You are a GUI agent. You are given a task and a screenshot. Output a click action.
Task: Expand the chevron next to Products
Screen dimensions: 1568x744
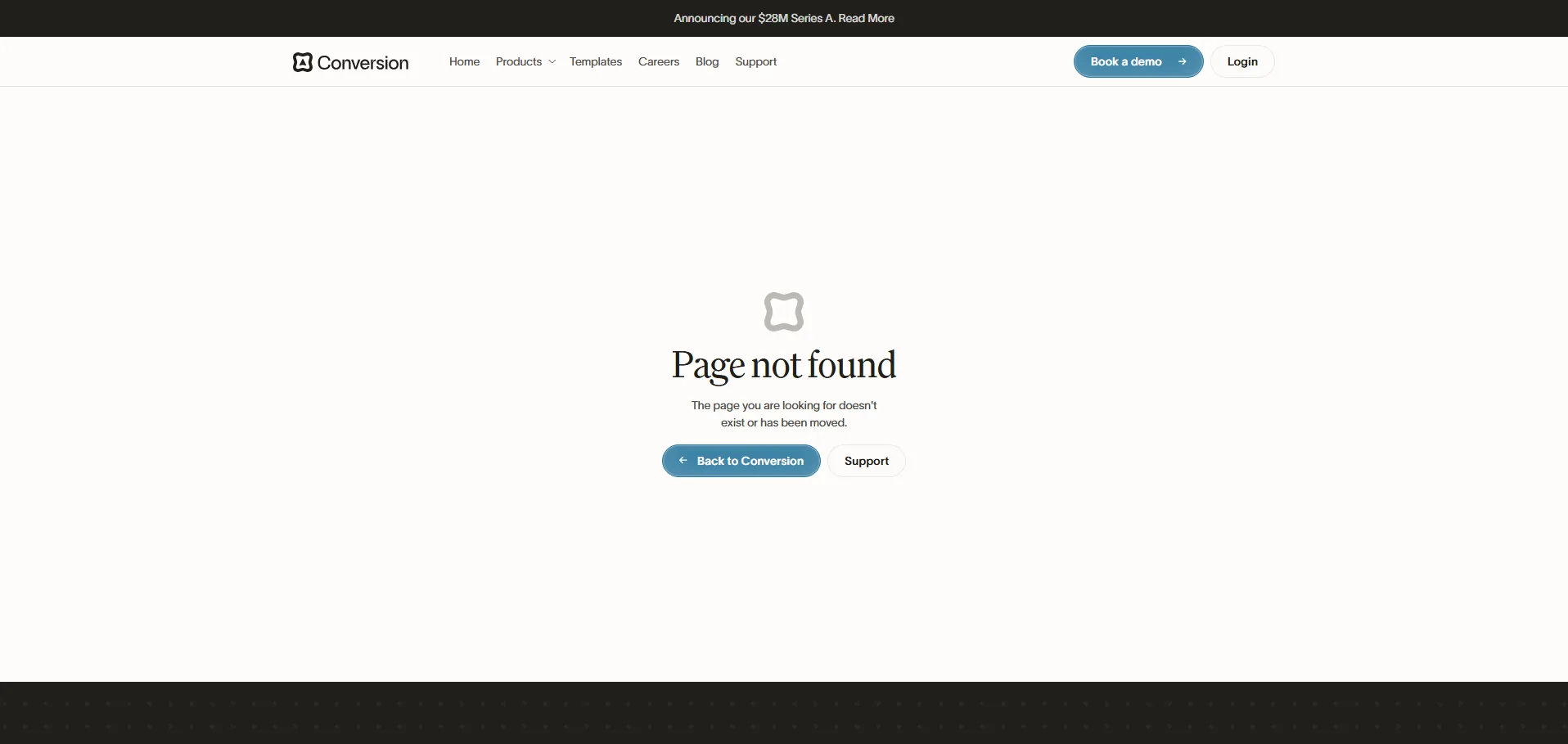coord(552,62)
